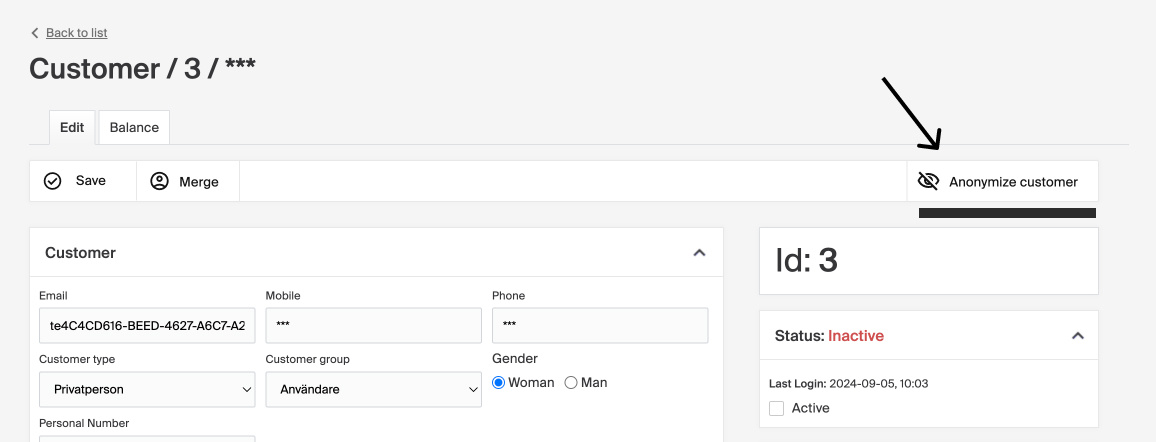Collapse the Customer panel chevron
This screenshot has width=1156, height=442.
(699, 253)
